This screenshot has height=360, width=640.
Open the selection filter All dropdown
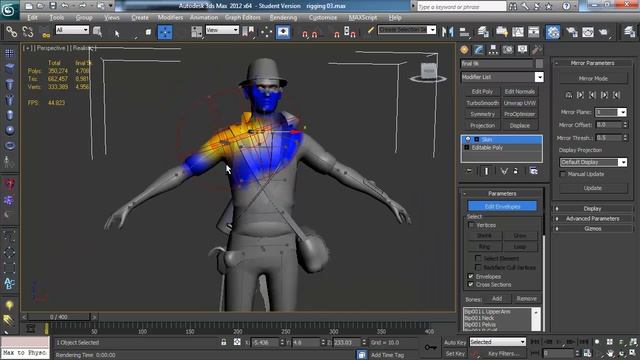pos(72,30)
